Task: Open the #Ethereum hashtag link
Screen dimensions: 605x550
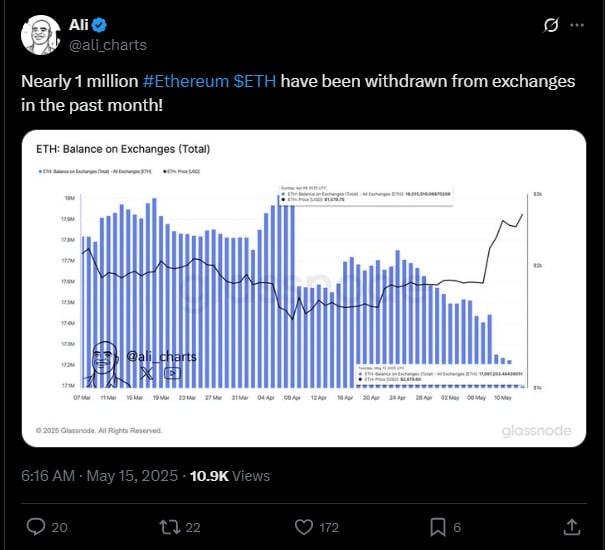Action: [186, 81]
